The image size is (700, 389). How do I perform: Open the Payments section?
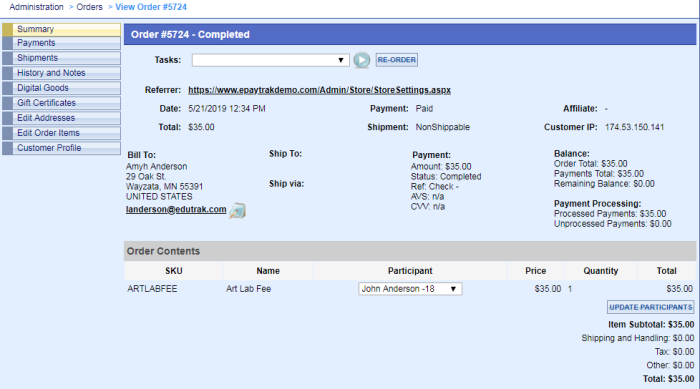click(x=61, y=43)
